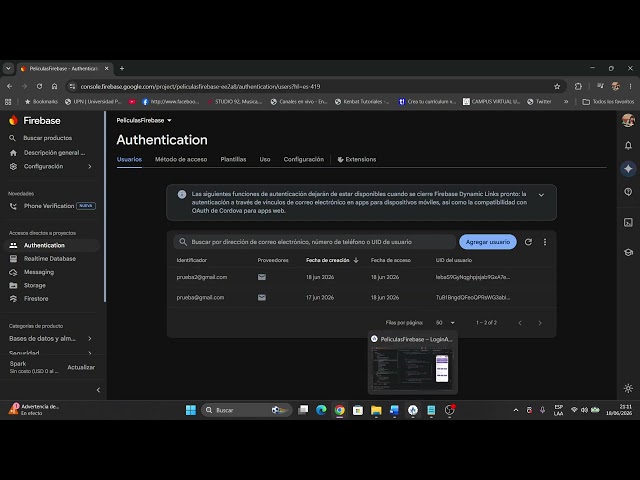Open PeliculasFirebase project dropdown

[x=144, y=120]
